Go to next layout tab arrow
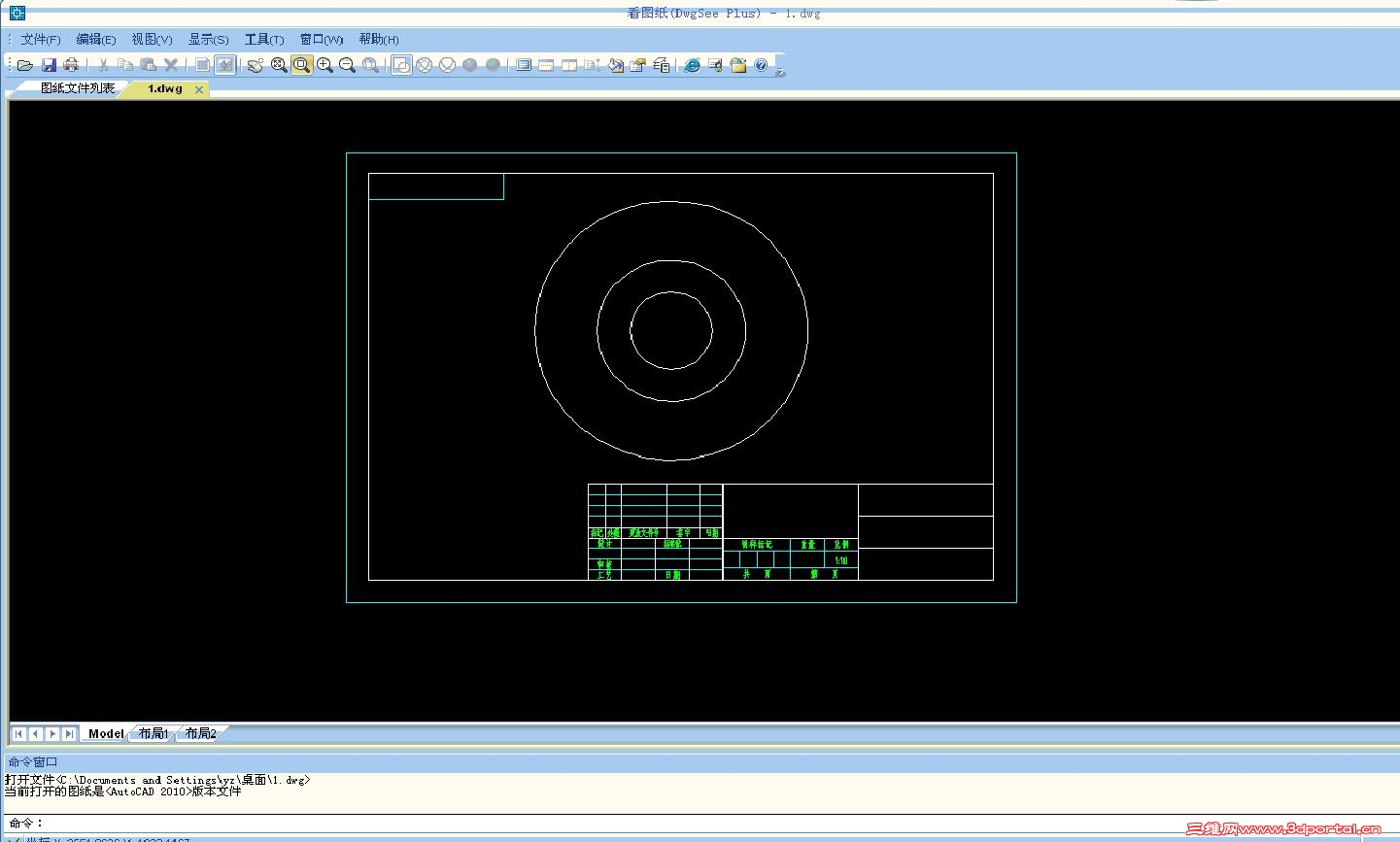The image size is (1400, 842). coord(52,733)
